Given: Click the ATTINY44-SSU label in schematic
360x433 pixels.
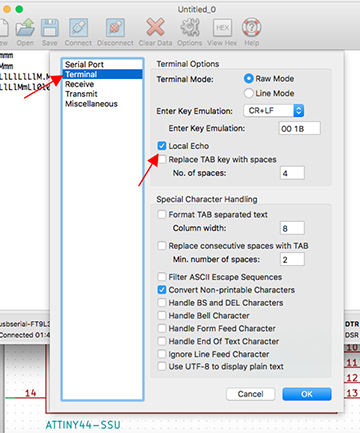Looking at the screenshot, I should click(83, 425).
